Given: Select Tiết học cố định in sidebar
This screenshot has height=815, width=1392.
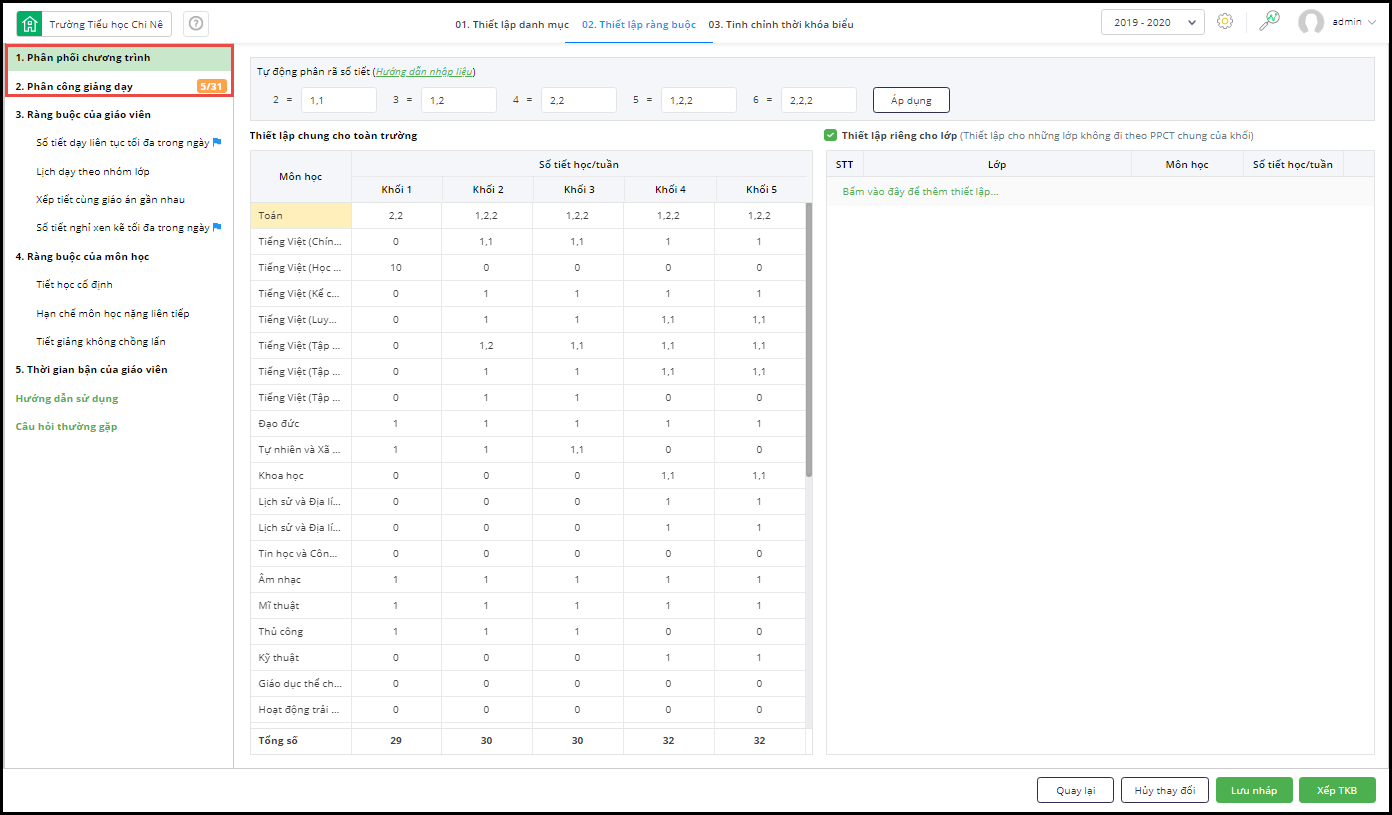Looking at the screenshot, I should tap(73, 285).
